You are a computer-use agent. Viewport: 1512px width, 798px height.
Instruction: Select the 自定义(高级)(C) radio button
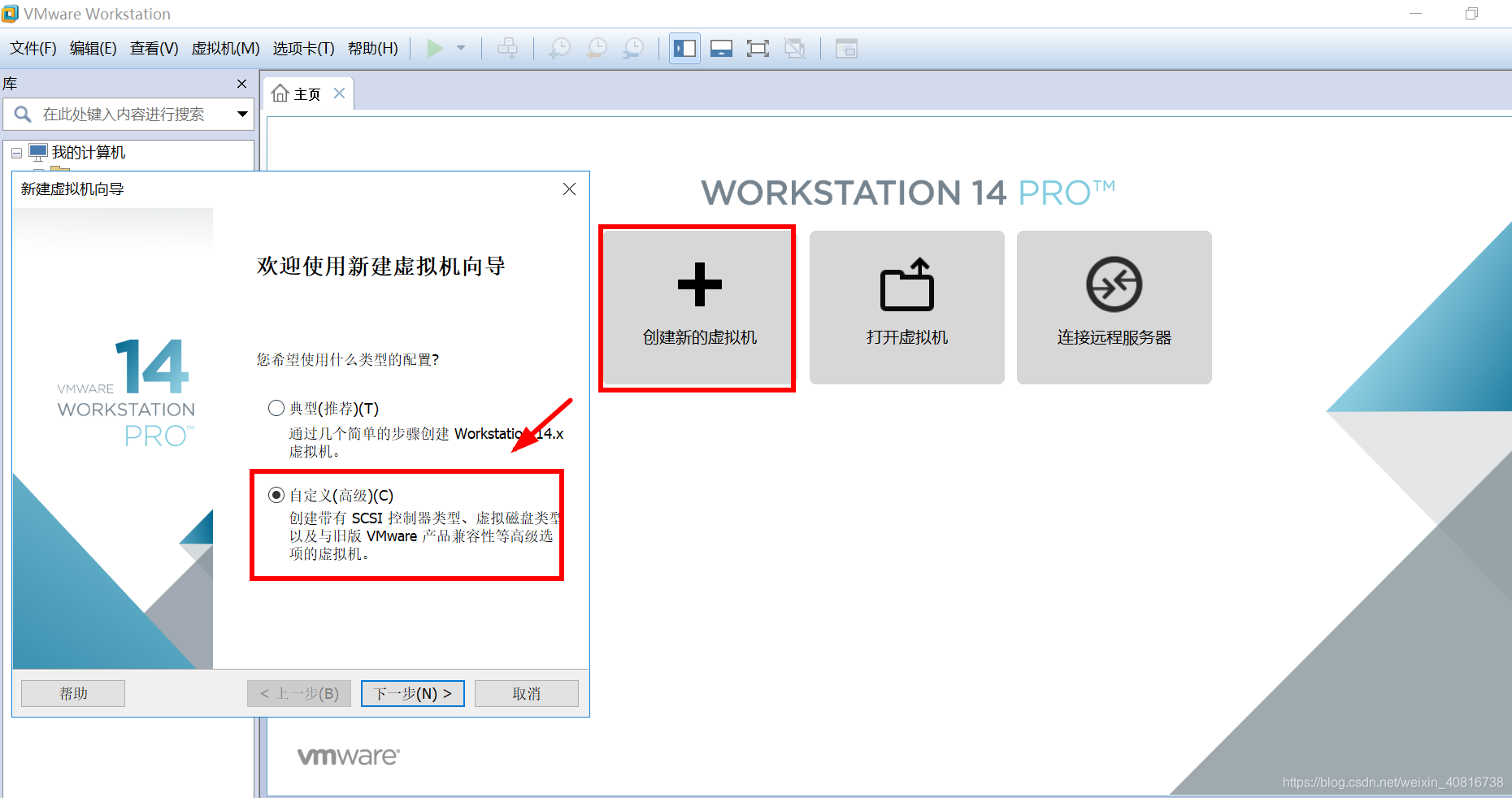pyautogui.click(x=276, y=495)
